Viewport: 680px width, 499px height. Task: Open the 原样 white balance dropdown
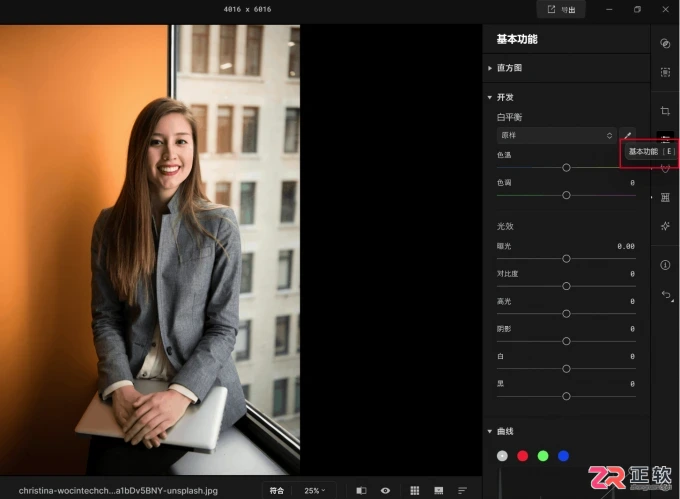point(556,135)
